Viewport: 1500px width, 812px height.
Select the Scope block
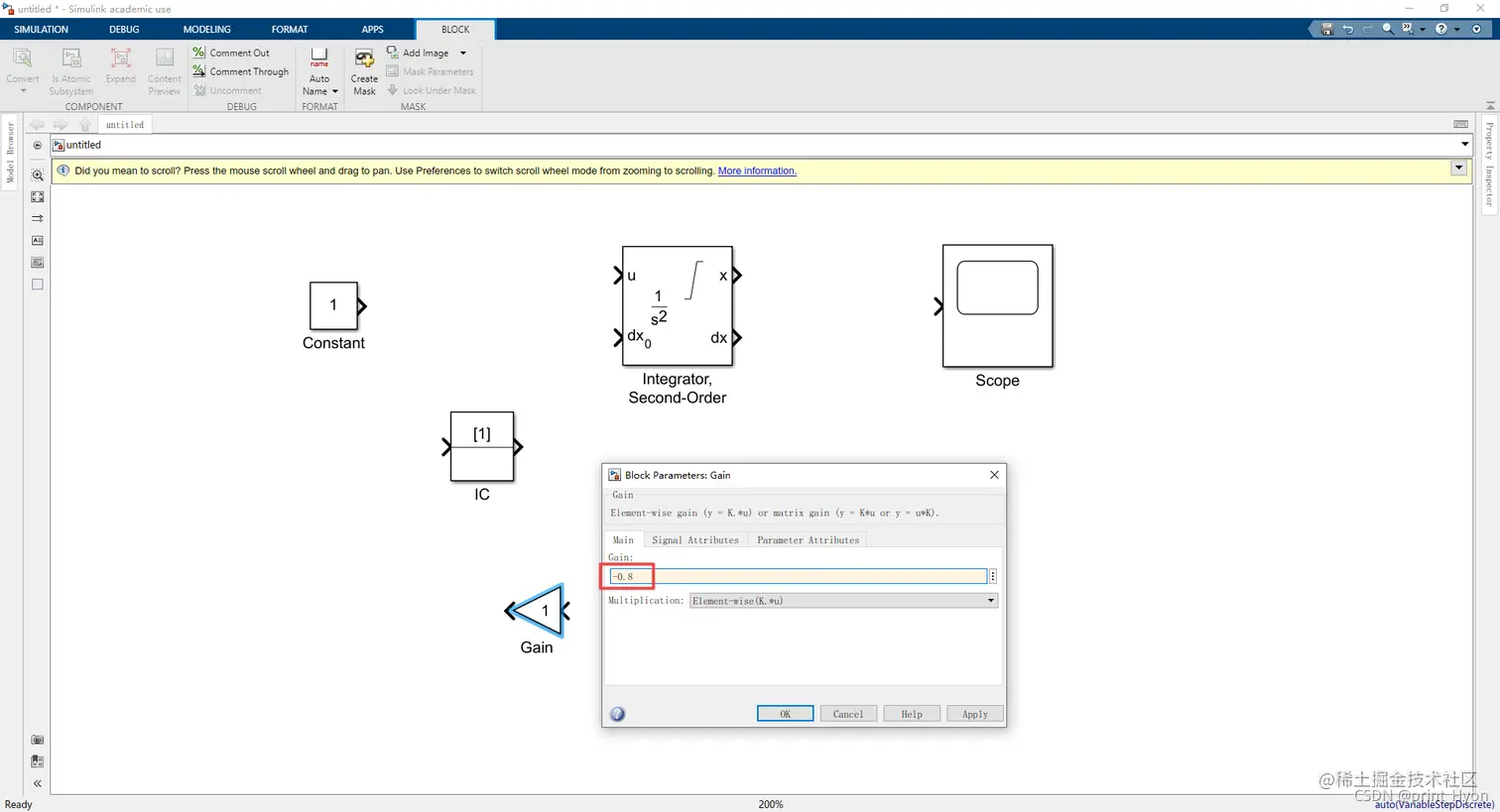click(997, 305)
